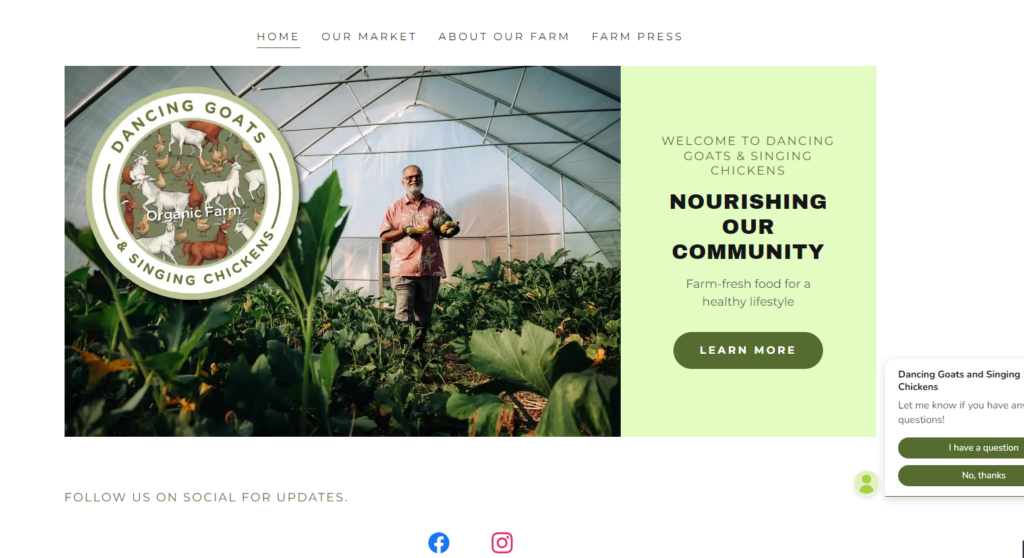
Task: Click the 'Organic Farm' text in logo
Action: [x=193, y=213]
